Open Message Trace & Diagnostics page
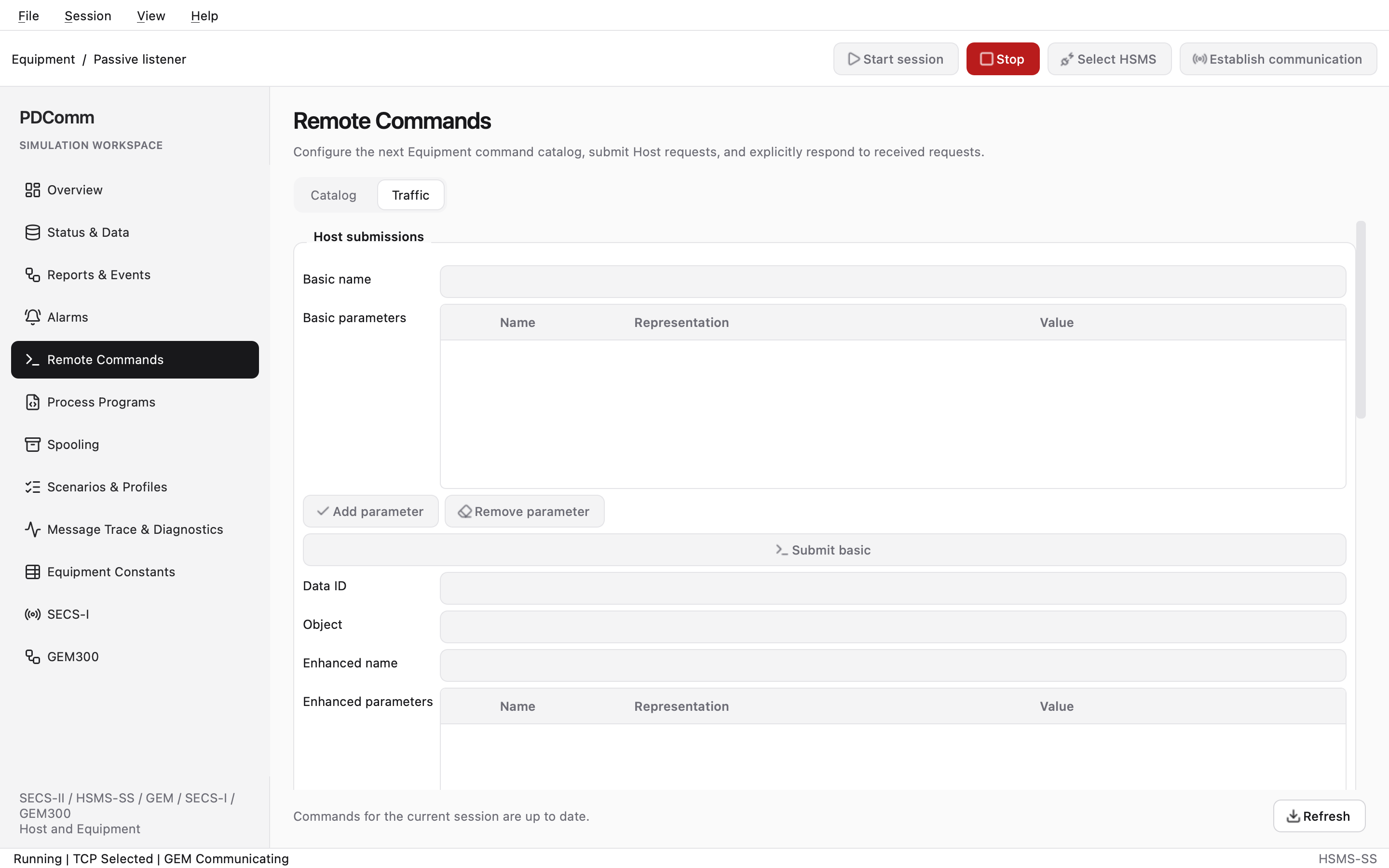The image size is (1389, 868). tap(135, 530)
